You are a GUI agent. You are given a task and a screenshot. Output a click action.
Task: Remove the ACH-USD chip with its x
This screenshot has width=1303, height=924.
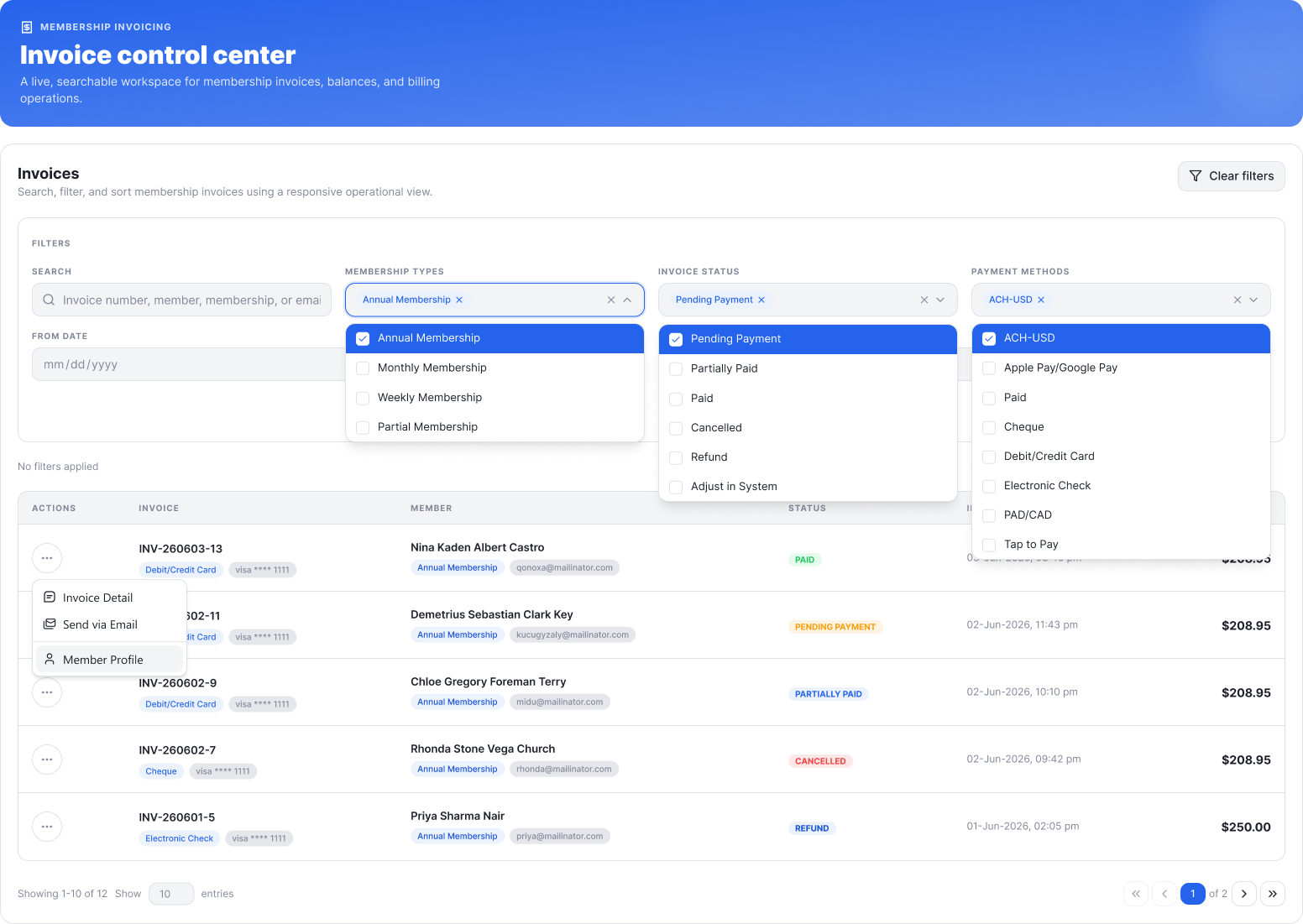[x=1041, y=300]
